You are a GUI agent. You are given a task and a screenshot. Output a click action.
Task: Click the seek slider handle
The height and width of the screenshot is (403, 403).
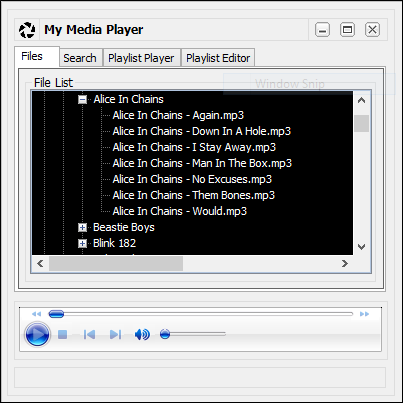[x=56, y=314]
